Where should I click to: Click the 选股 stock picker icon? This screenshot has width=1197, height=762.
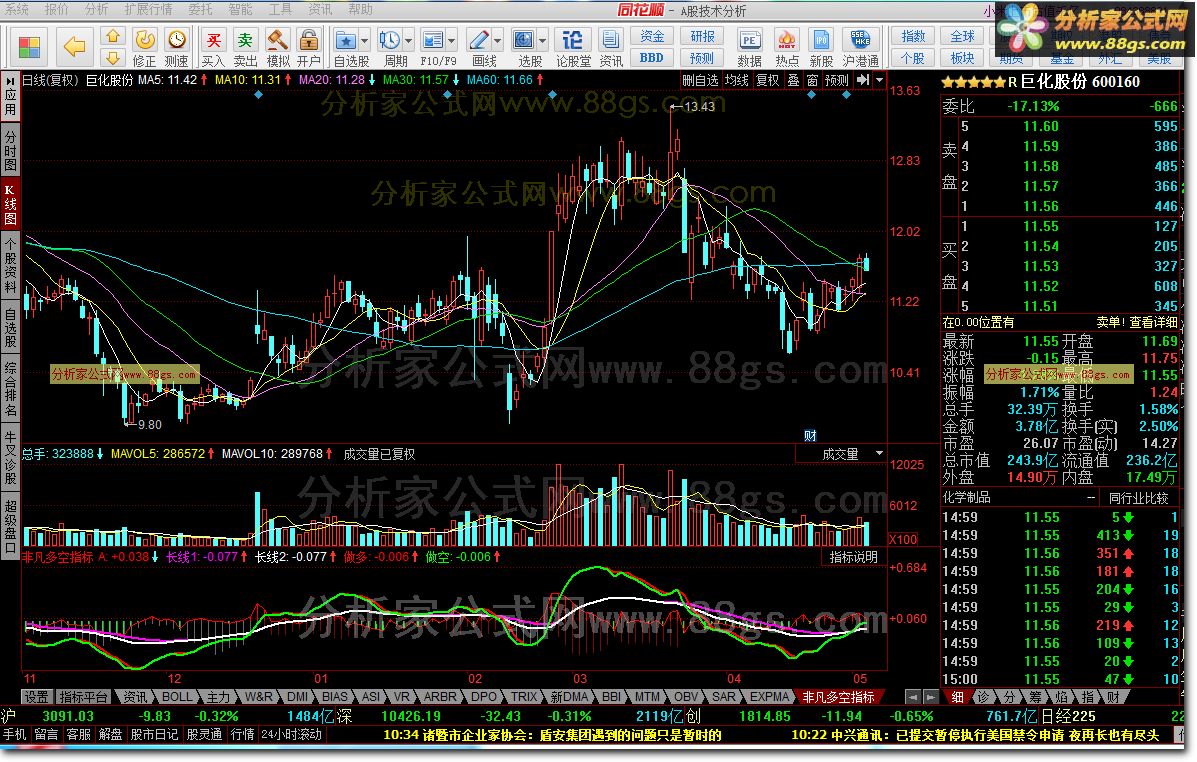point(524,39)
